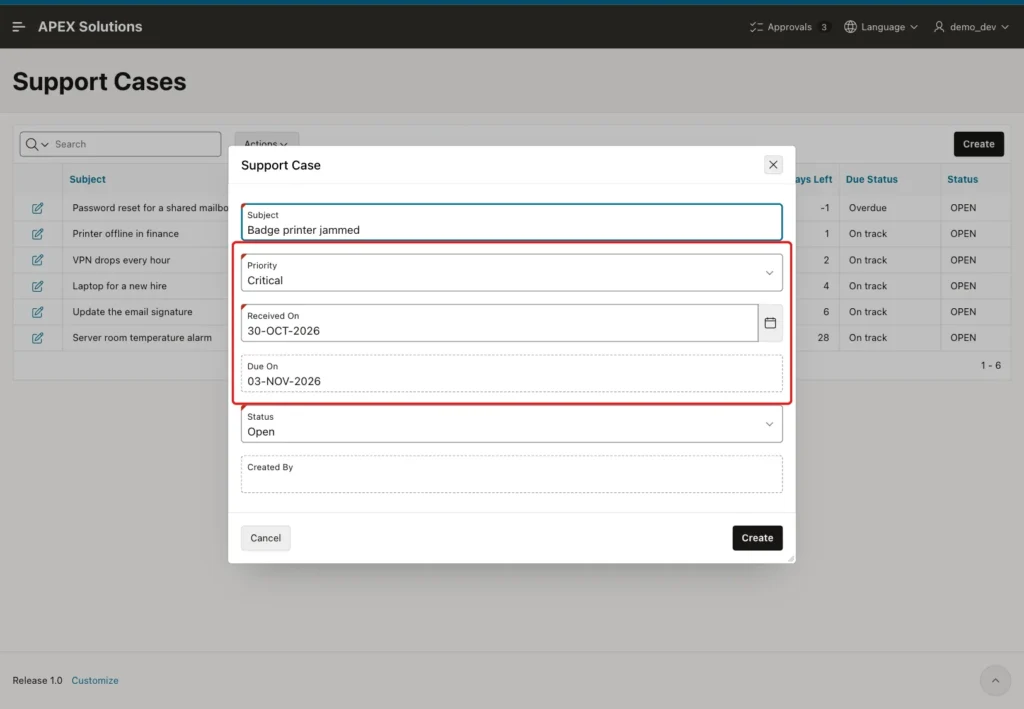Open the Customize link

(x=95, y=680)
